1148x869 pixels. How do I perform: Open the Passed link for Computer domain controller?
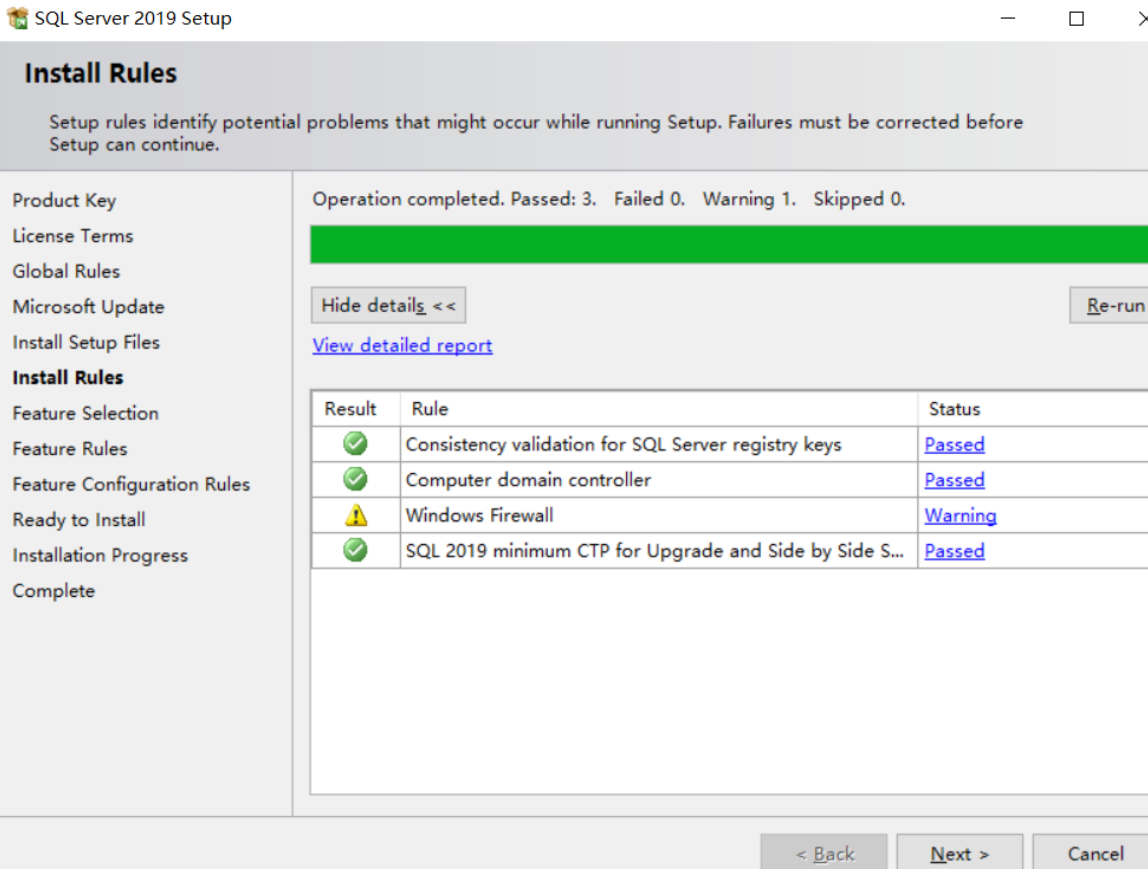tap(953, 480)
